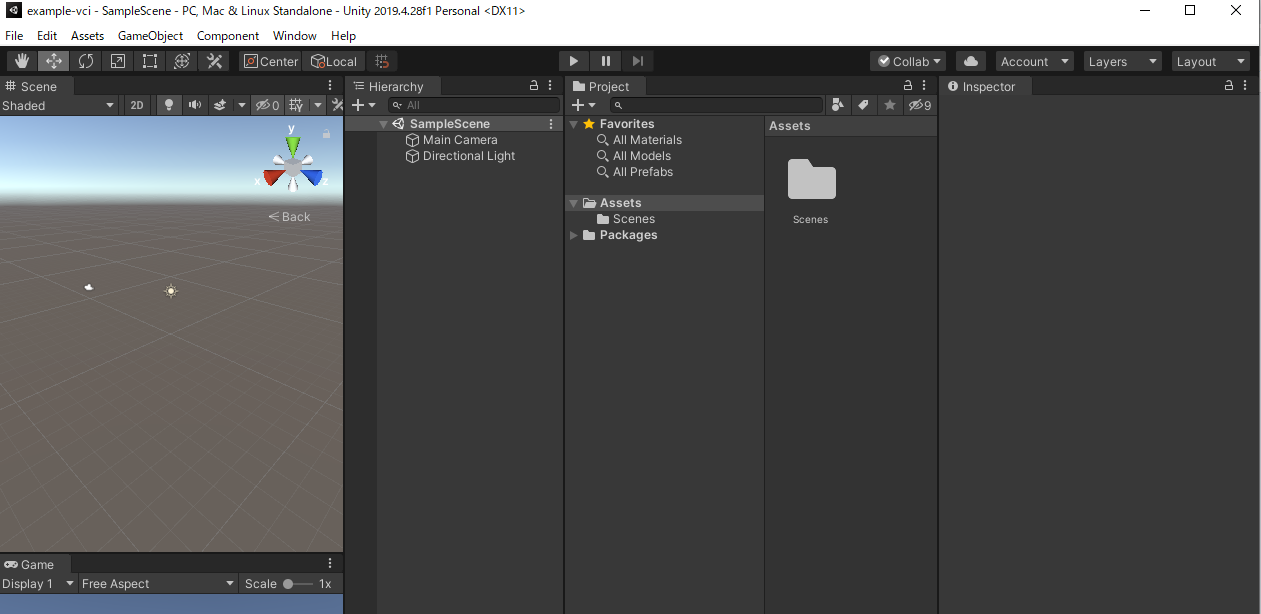
Task: Click the Hierarchy search field
Action: (474, 105)
